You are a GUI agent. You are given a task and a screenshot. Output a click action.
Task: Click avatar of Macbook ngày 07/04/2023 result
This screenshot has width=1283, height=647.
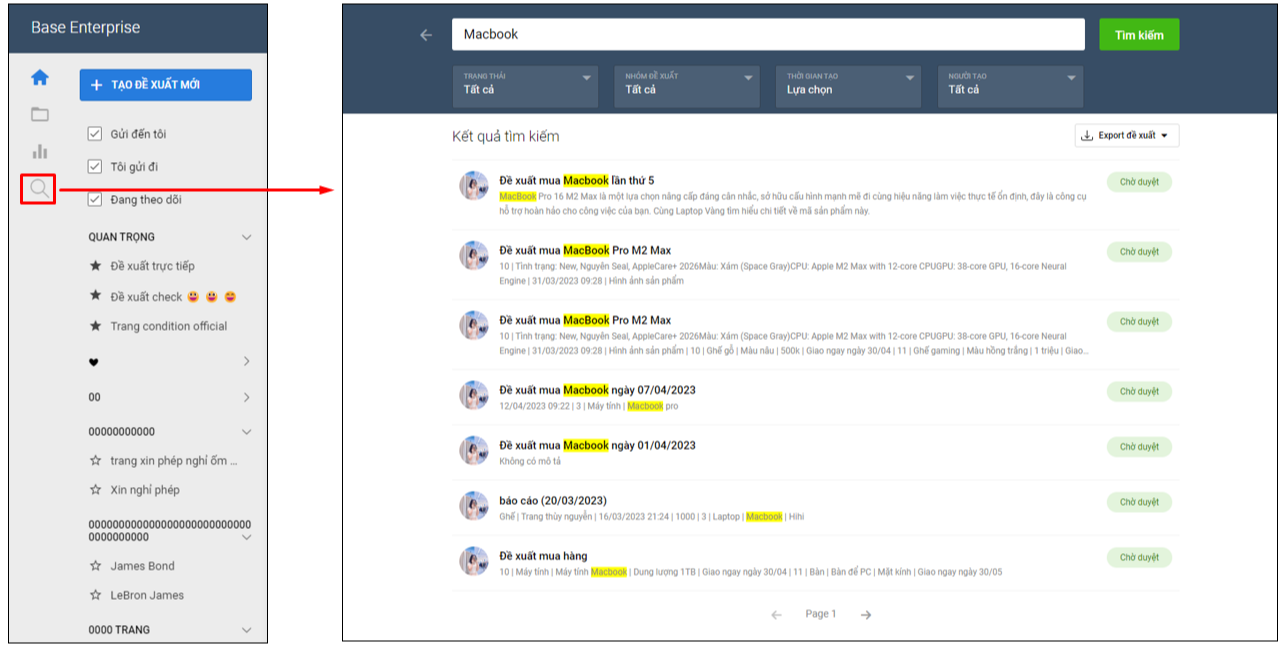[474, 395]
